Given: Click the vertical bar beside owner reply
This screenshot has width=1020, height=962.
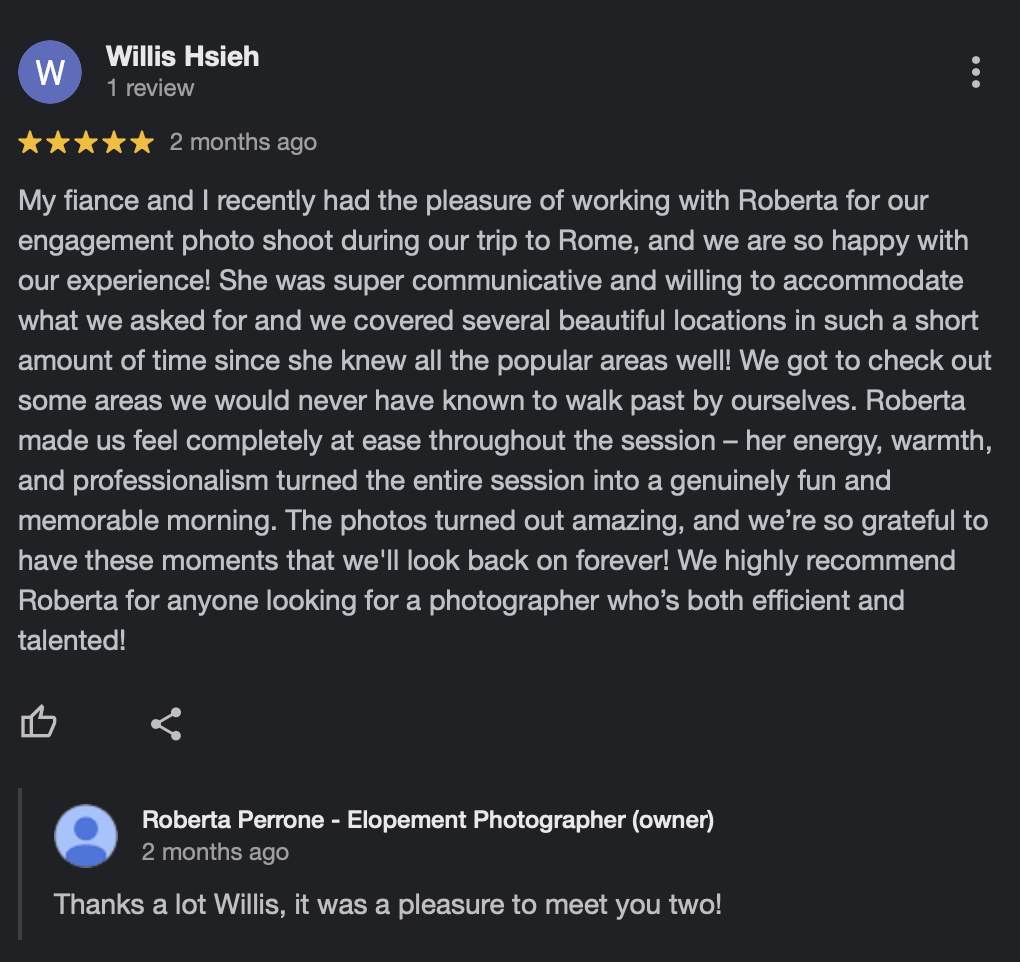Looking at the screenshot, I should (x=20, y=864).
